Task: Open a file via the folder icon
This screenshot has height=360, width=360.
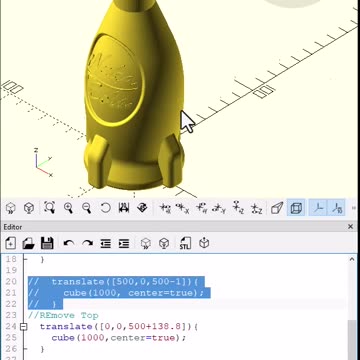Action: coord(29,243)
